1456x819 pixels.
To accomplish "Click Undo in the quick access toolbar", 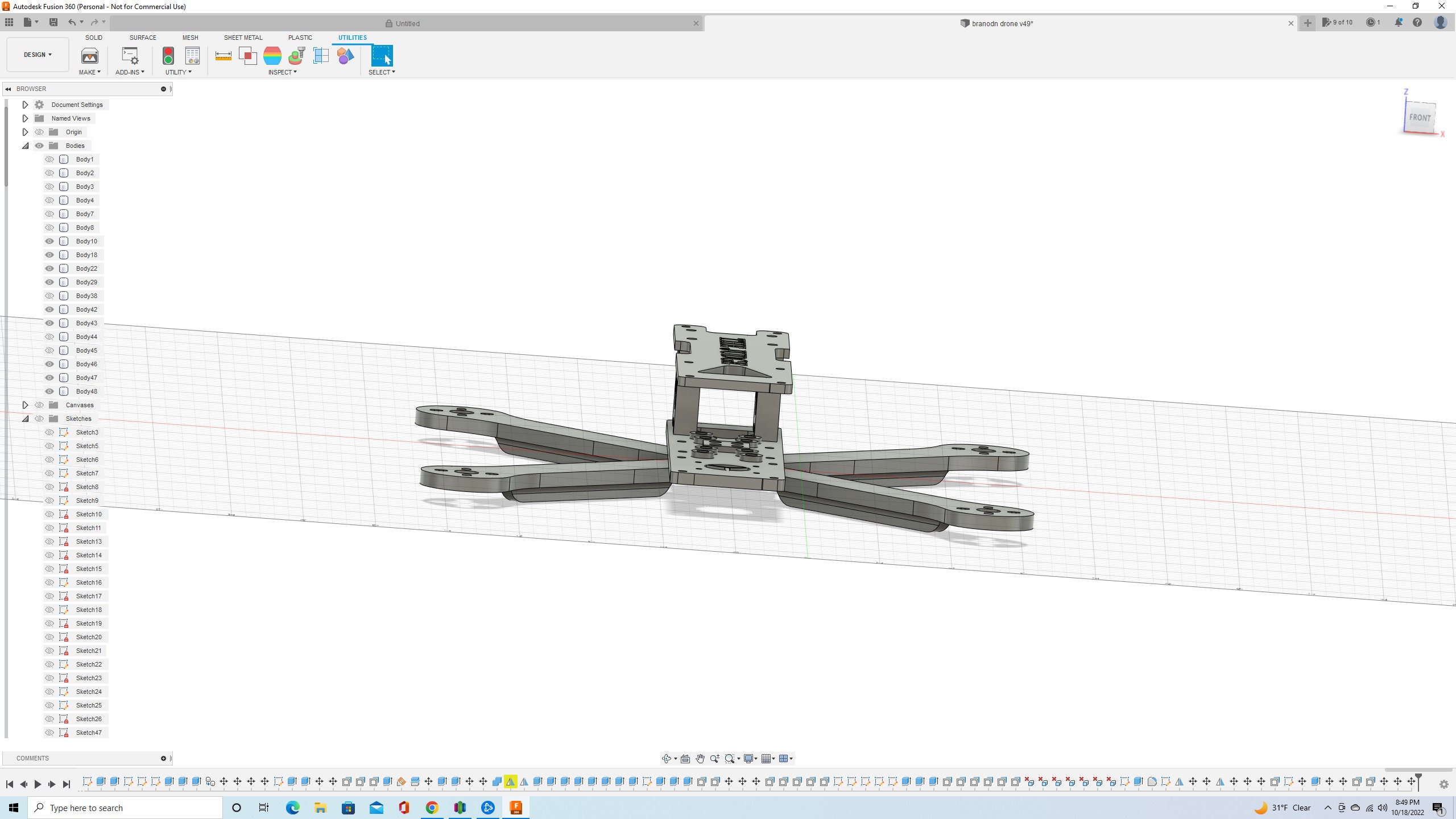I will coord(72,22).
